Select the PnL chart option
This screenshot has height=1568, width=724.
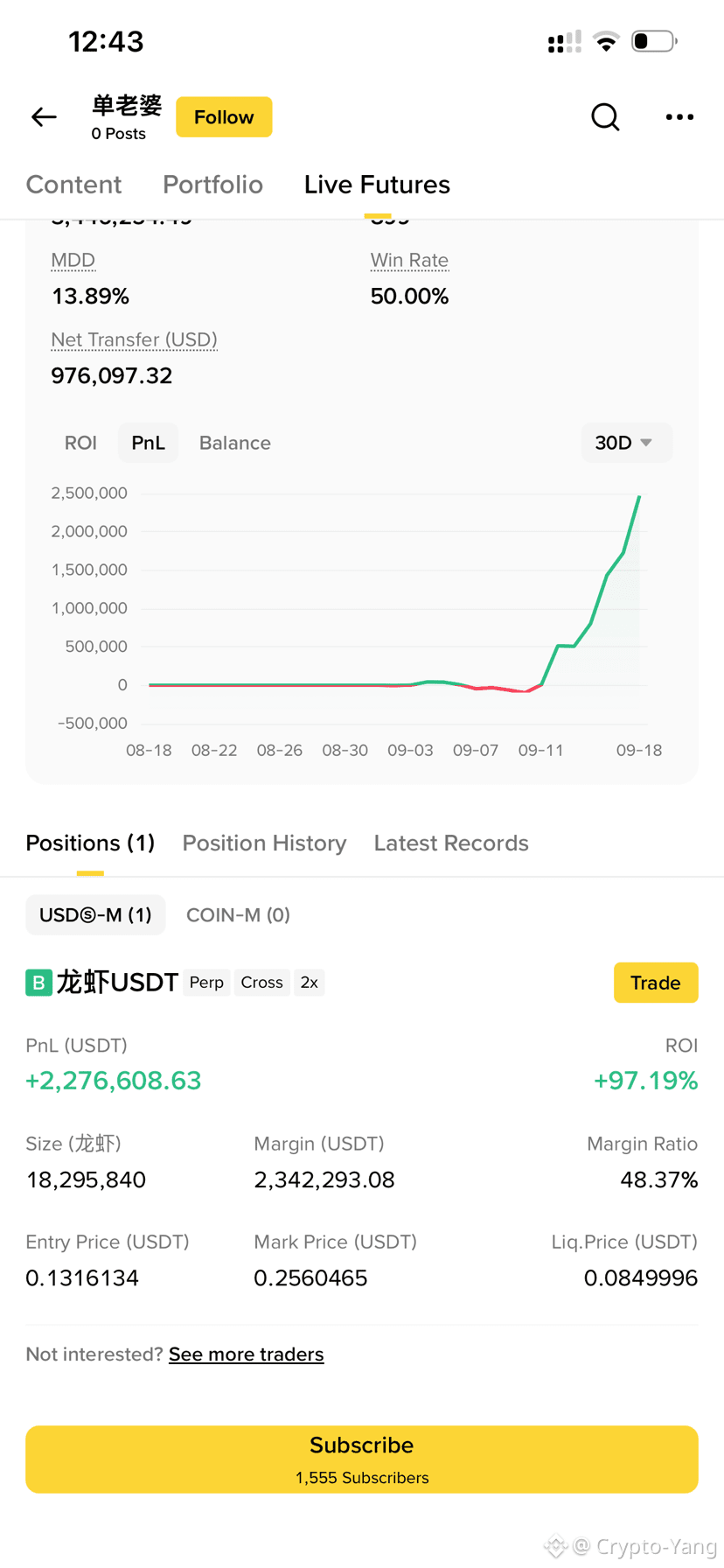click(x=148, y=443)
